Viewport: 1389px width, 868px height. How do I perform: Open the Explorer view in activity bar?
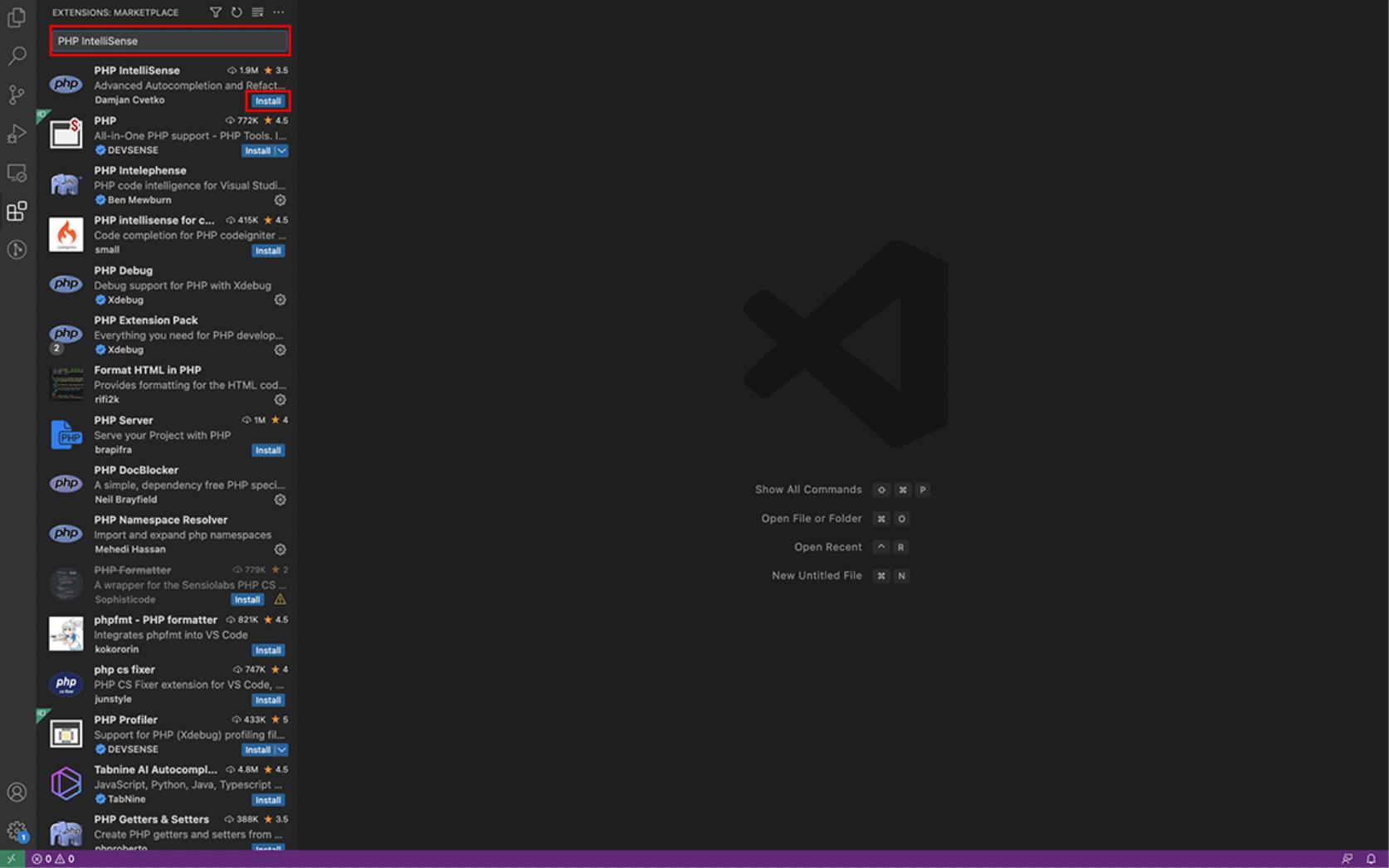click(x=17, y=17)
